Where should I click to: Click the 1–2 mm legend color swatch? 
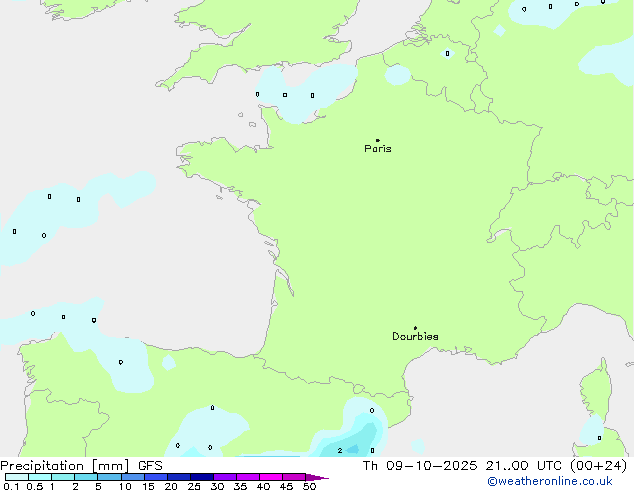pos(63,477)
